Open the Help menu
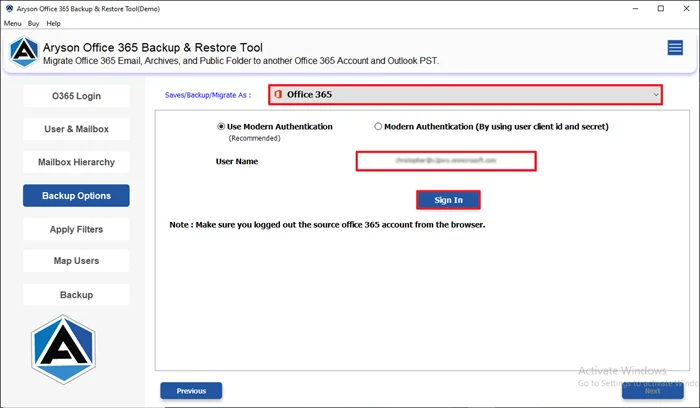 pyautogui.click(x=54, y=23)
